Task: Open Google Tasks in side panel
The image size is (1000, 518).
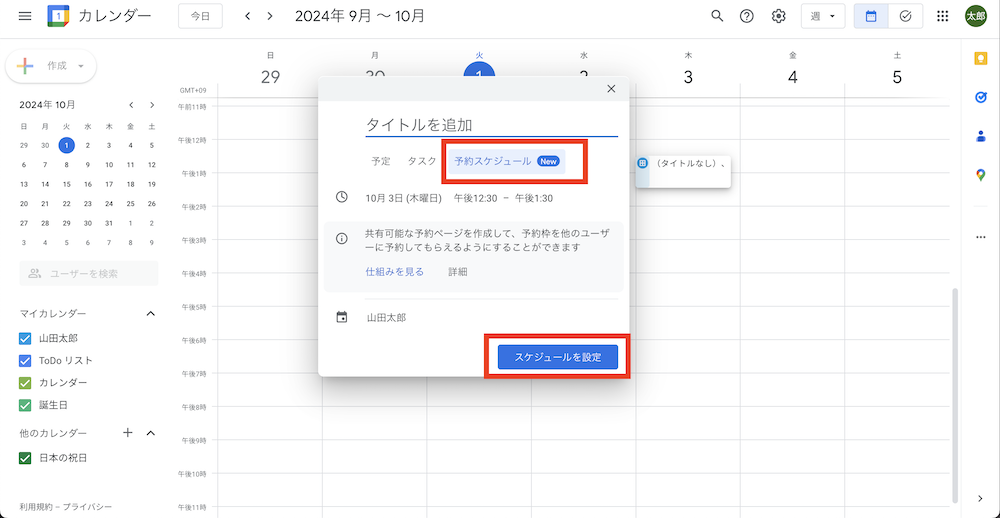Action: [x=980, y=97]
